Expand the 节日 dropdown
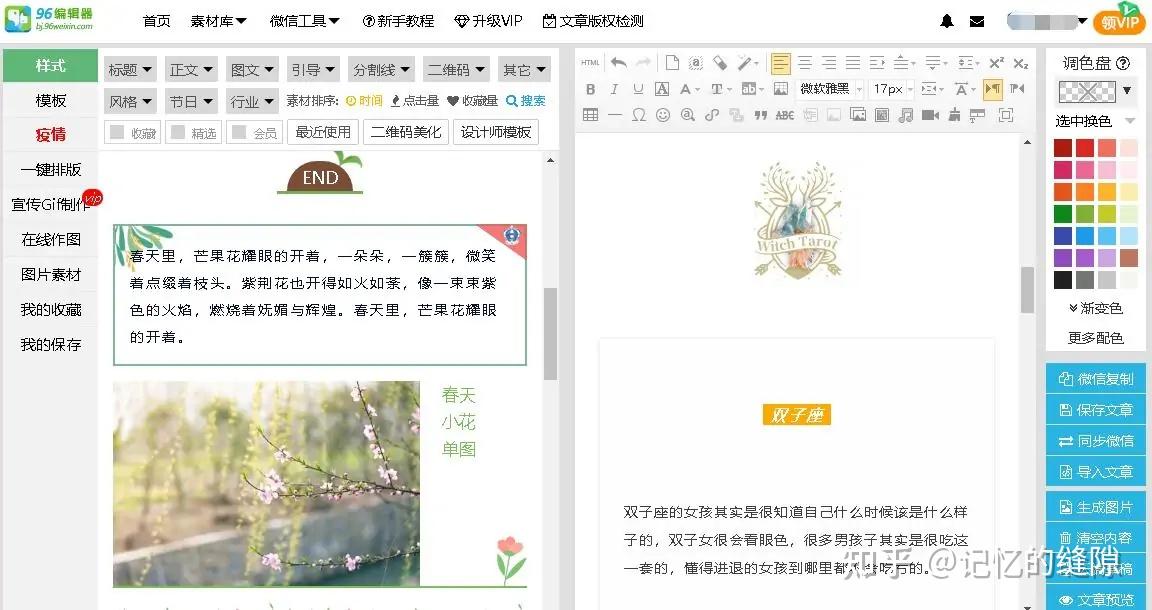The image size is (1152, 610). [x=191, y=101]
